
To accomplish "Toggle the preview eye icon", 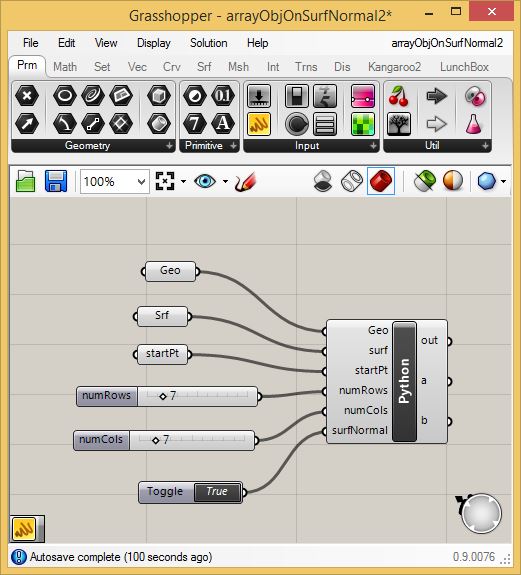I will [x=205, y=181].
